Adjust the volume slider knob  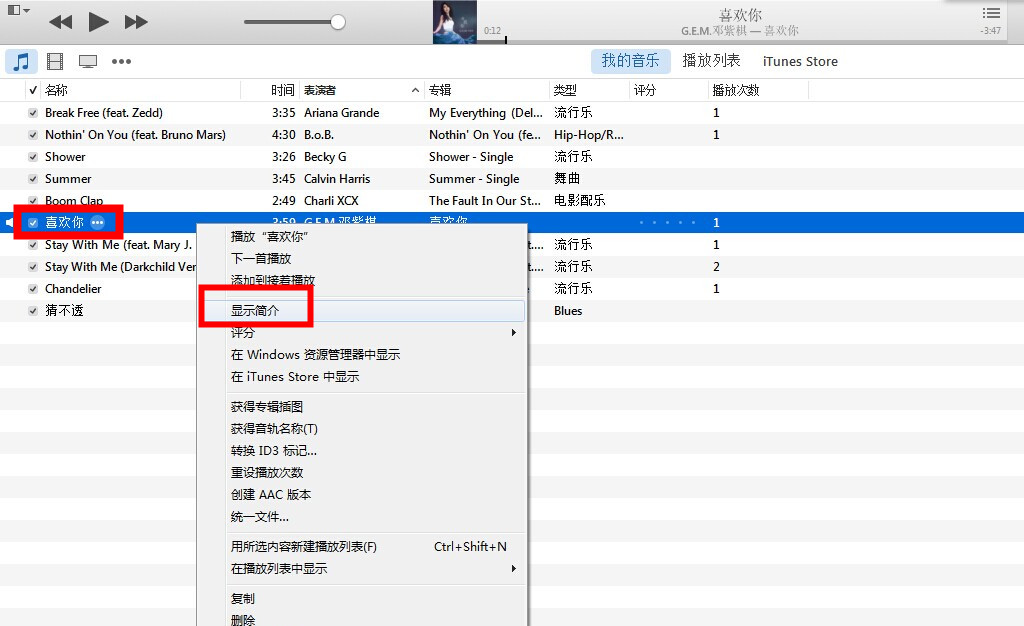coord(338,22)
